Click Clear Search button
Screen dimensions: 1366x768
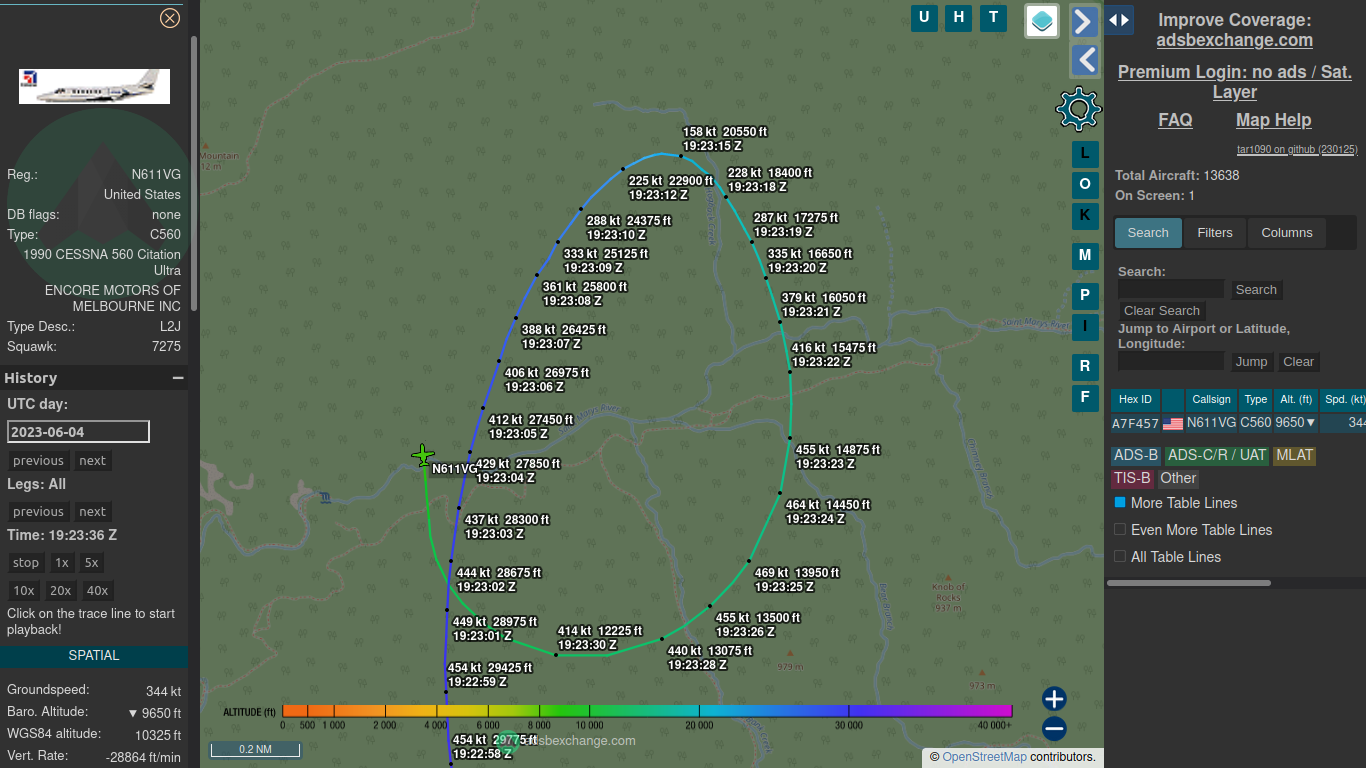click(1162, 311)
